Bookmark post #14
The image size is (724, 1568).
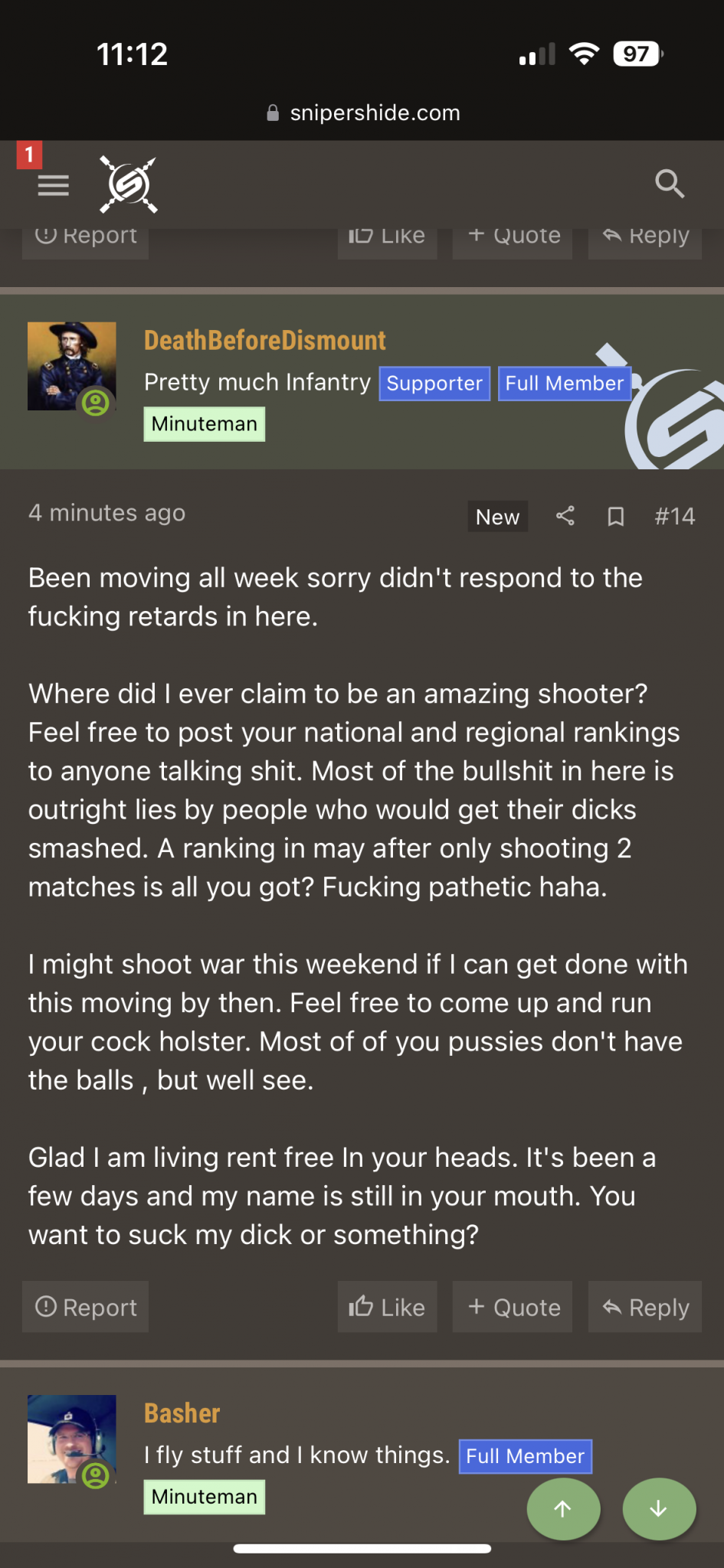(615, 517)
